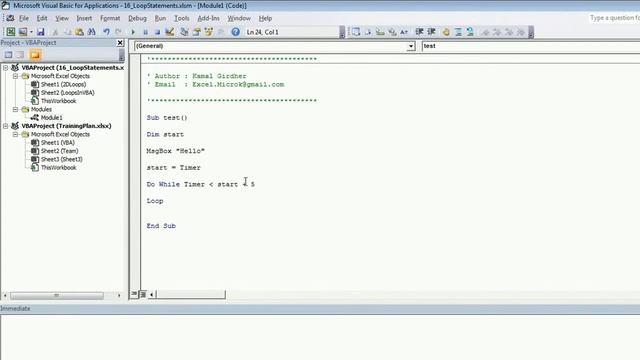Click View Object icon in Project pane
This screenshot has height=360, width=640.
click(x=20, y=55)
